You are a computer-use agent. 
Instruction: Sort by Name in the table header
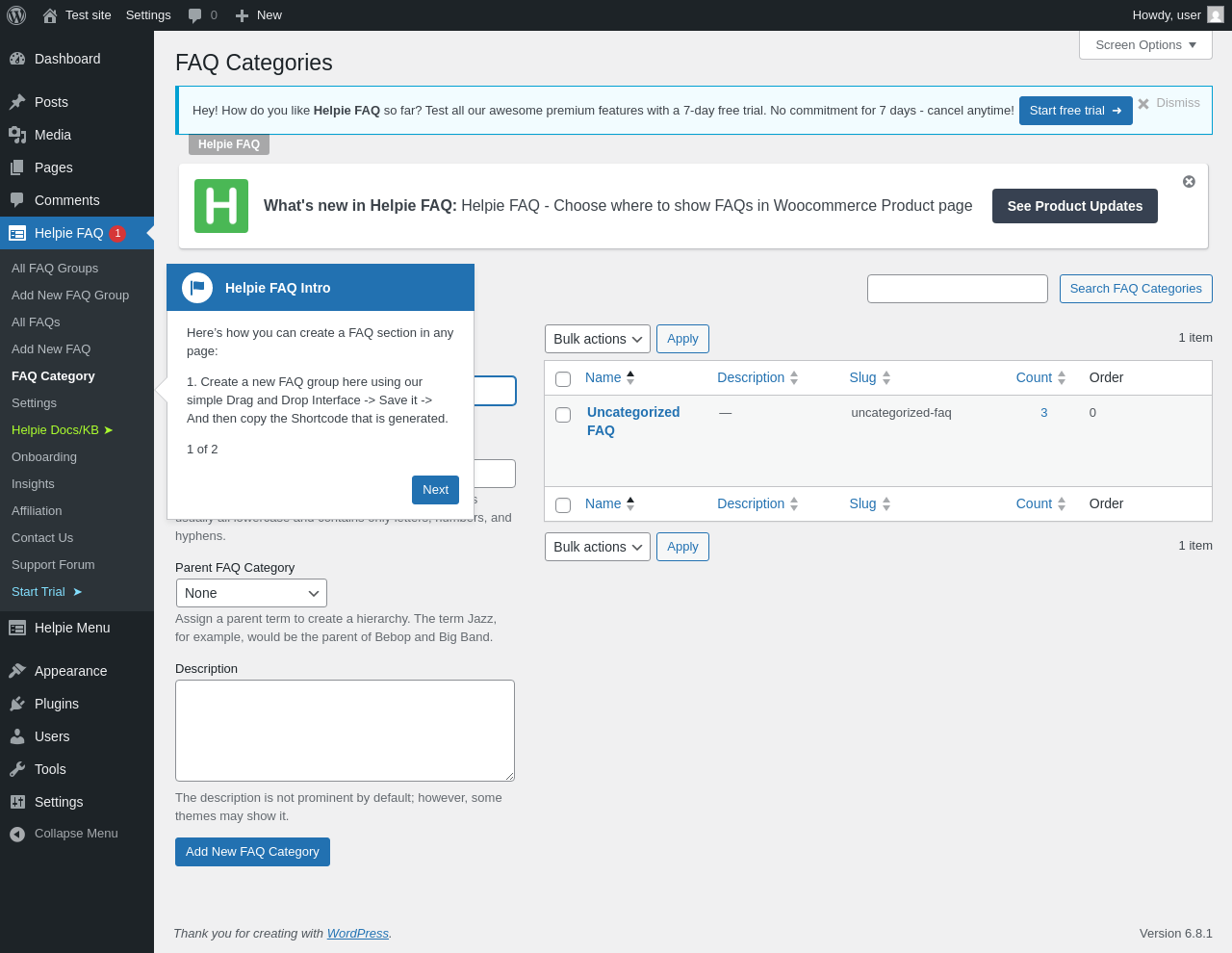click(610, 377)
